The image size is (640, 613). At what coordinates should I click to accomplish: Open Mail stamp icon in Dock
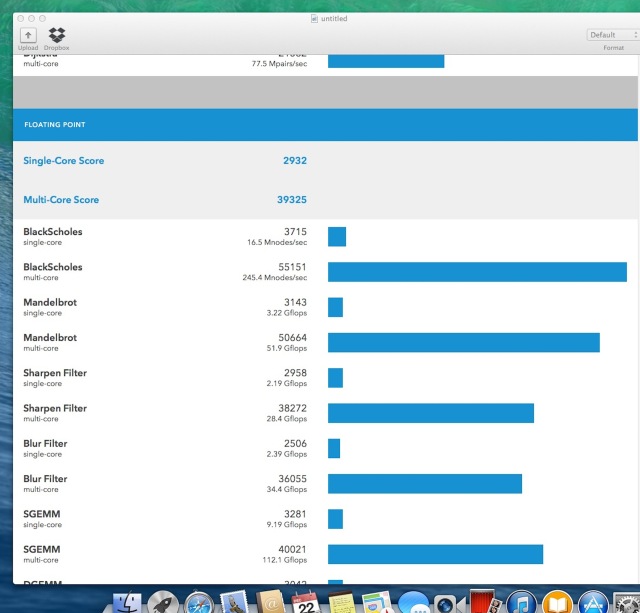[x=234, y=602]
